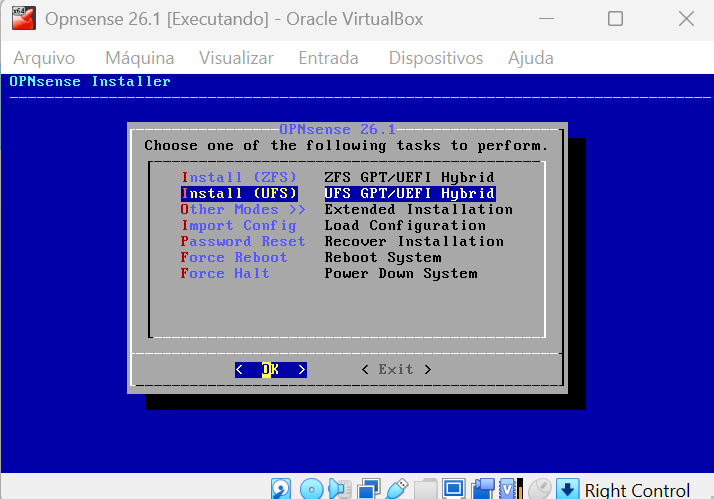Open the Visualizar menu
714x499 pixels.
pos(236,58)
